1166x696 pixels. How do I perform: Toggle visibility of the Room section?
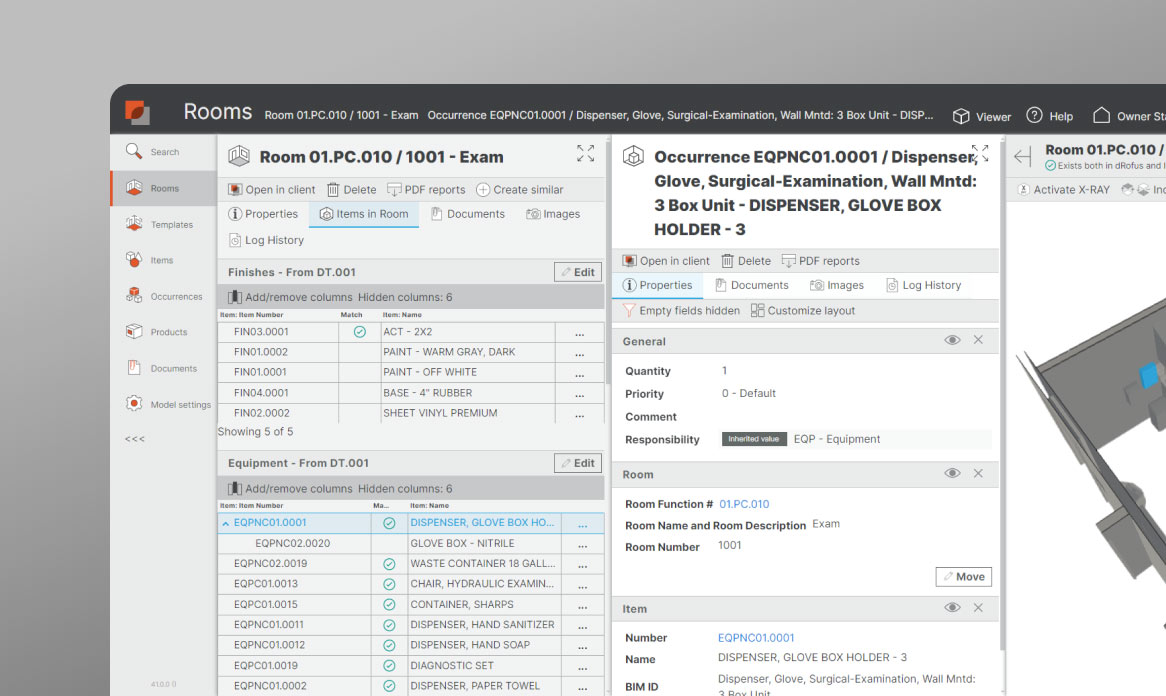point(952,473)
